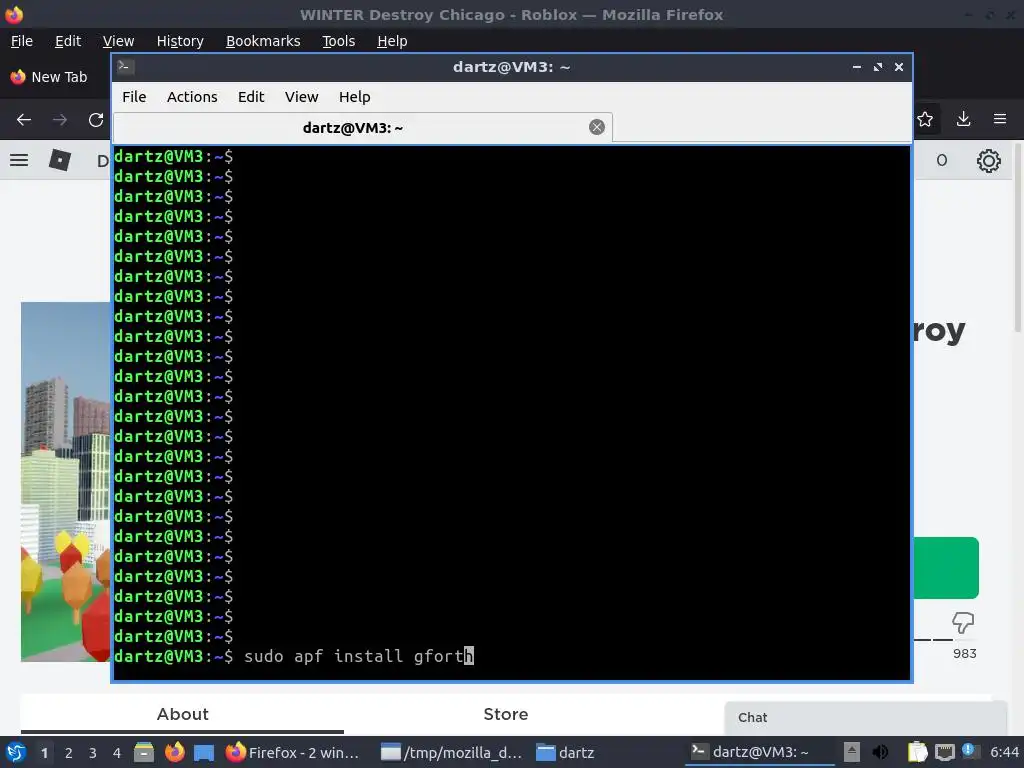This screenshot has width=1024, height=768.
Task: Show desktop via taskbar icon
Action: click(x=204, y=752)
